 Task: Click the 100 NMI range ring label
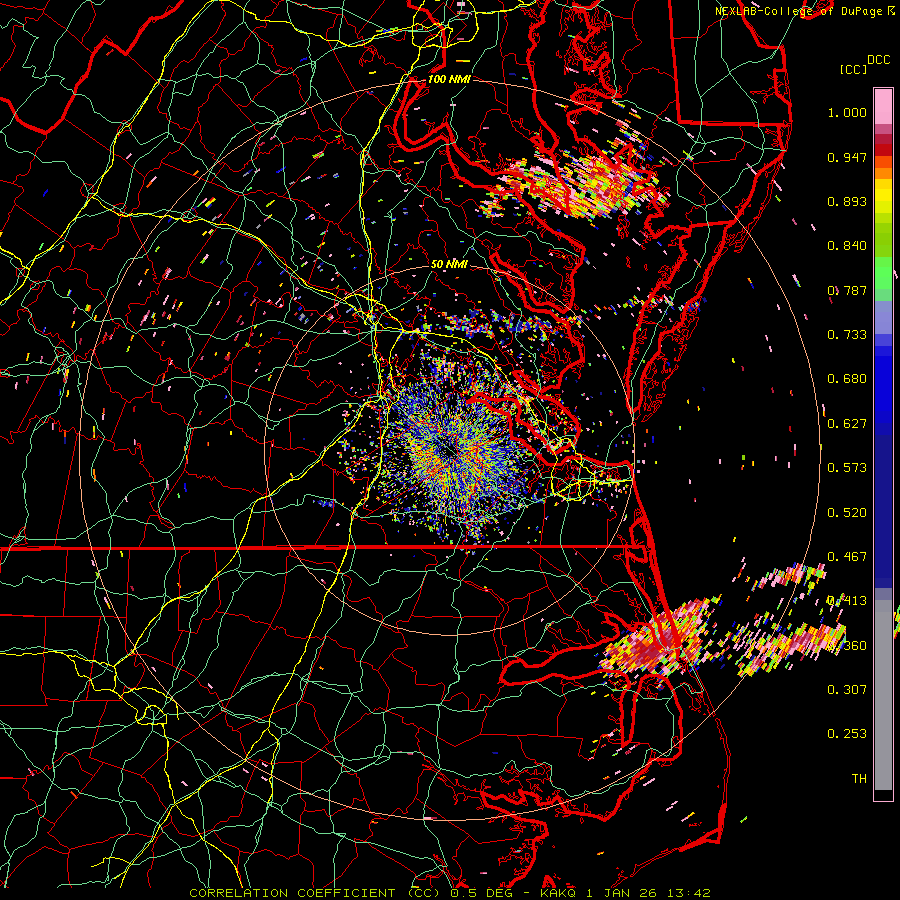click(449, 79)
